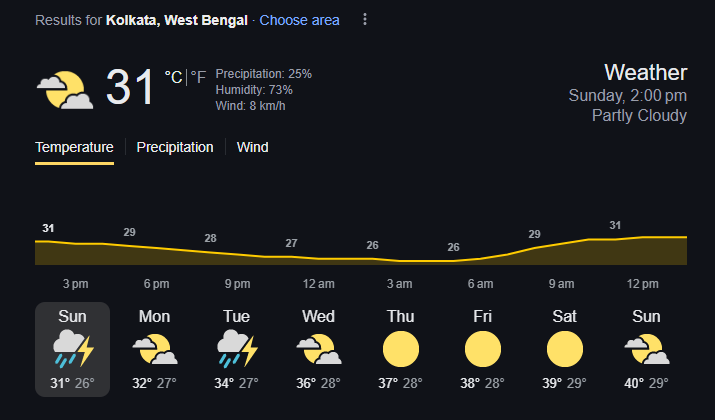Click the partly cloudy current weather icon
This screenshot has width=715, height=420.
[65, 90]
